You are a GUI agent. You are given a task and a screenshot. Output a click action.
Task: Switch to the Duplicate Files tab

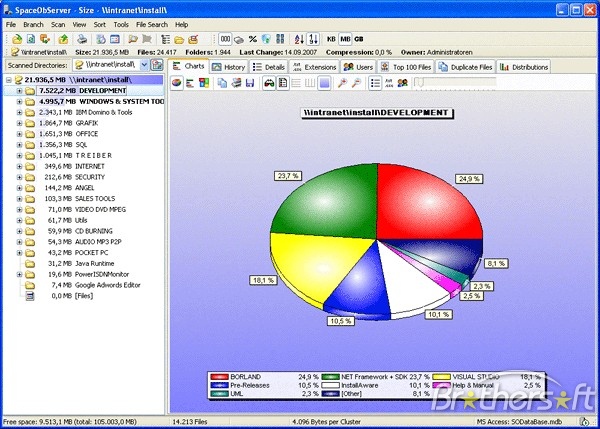pos(465,67)
